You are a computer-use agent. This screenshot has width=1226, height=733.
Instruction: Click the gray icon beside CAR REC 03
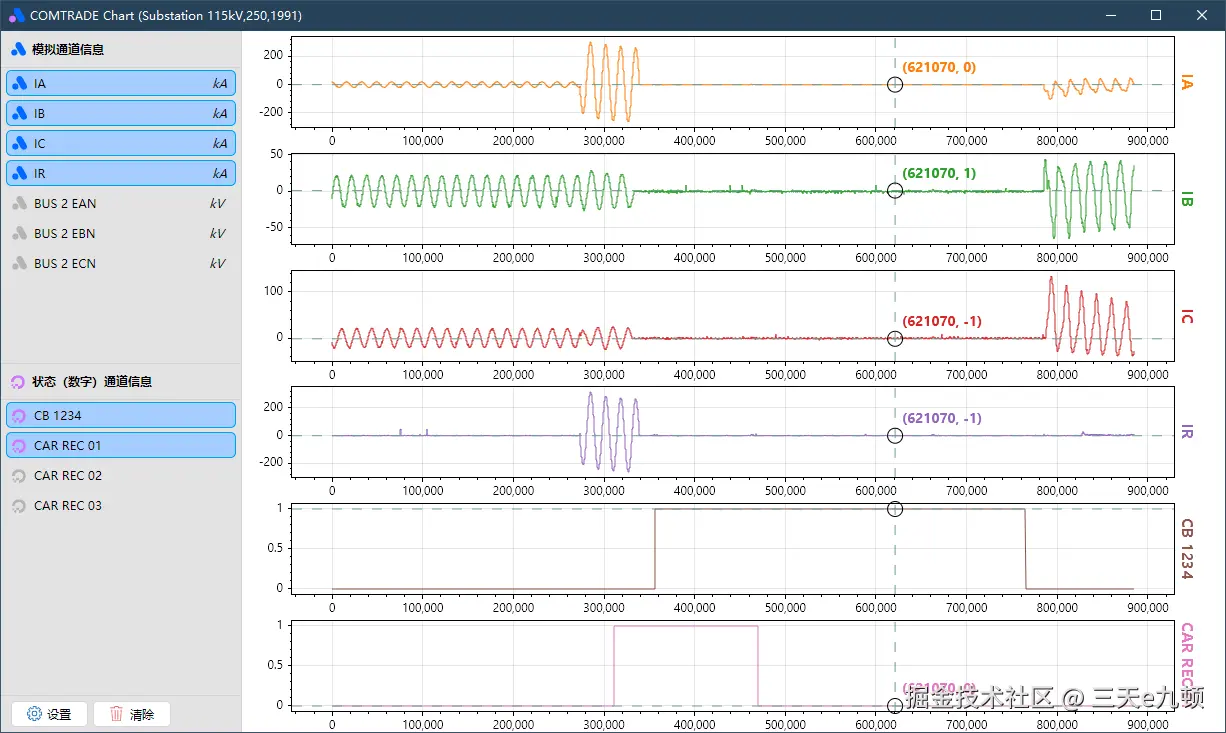pos(18,506)
